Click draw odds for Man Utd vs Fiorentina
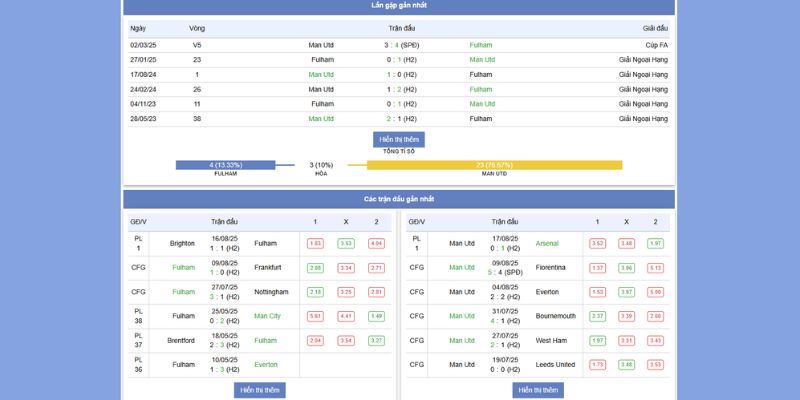Image resolution: width=800 pixels, height=400 pixels. (x=626, y=268)
